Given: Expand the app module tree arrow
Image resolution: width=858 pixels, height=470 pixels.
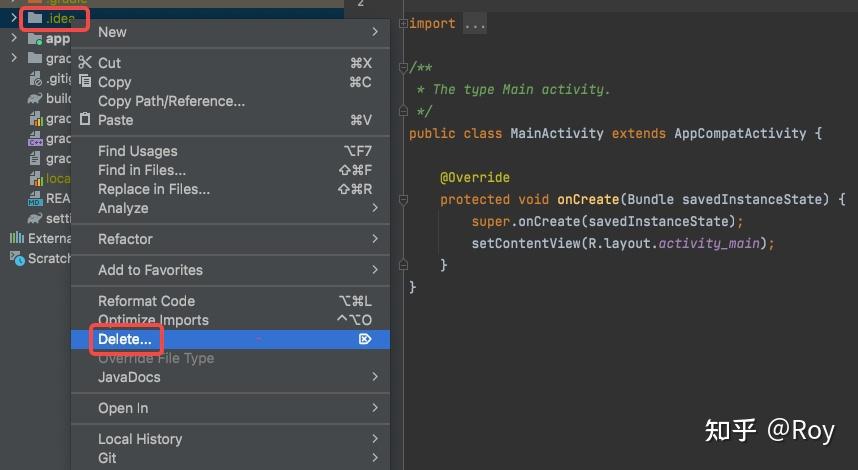Looking at the screenshot, I should (x=14, y=39).
